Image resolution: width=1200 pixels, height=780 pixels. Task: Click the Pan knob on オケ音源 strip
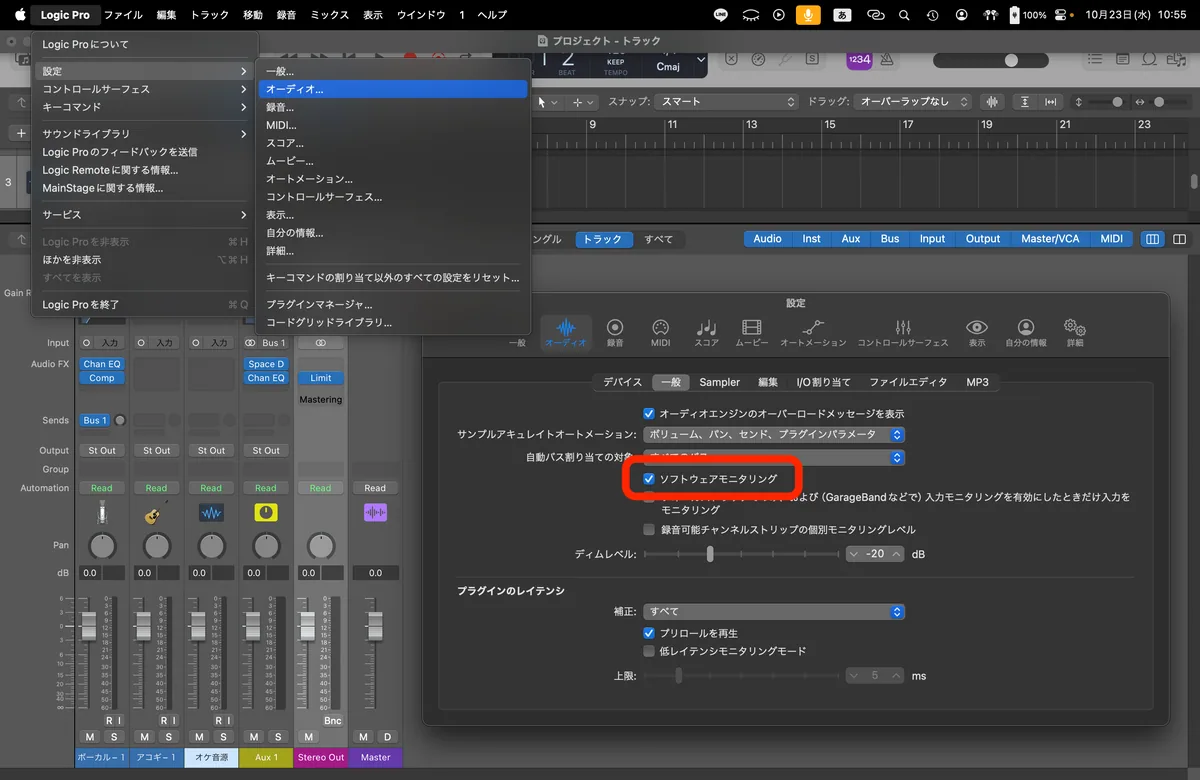click(x=211, y=546)
